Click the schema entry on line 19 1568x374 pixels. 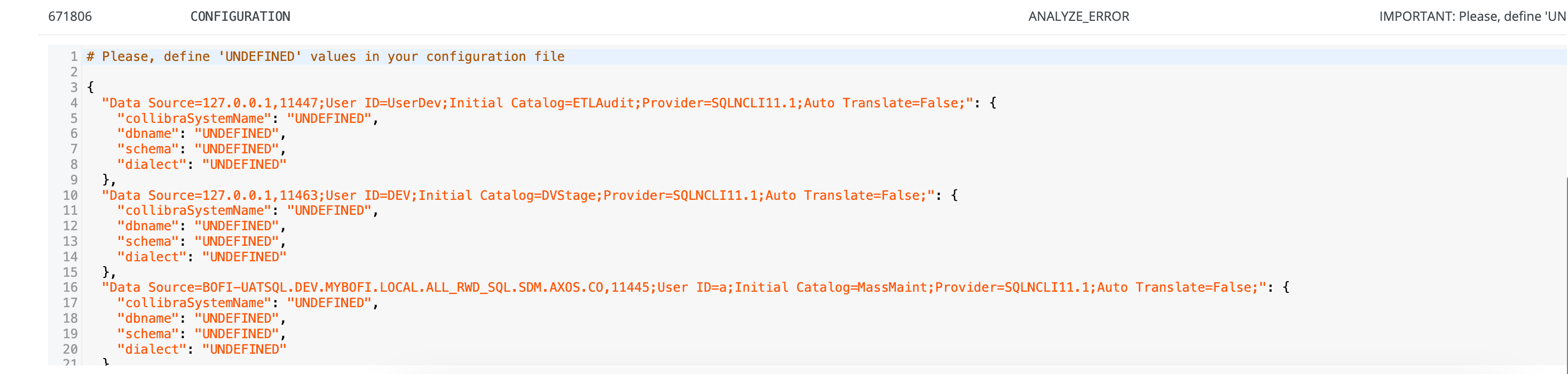[x=148, y=334]
